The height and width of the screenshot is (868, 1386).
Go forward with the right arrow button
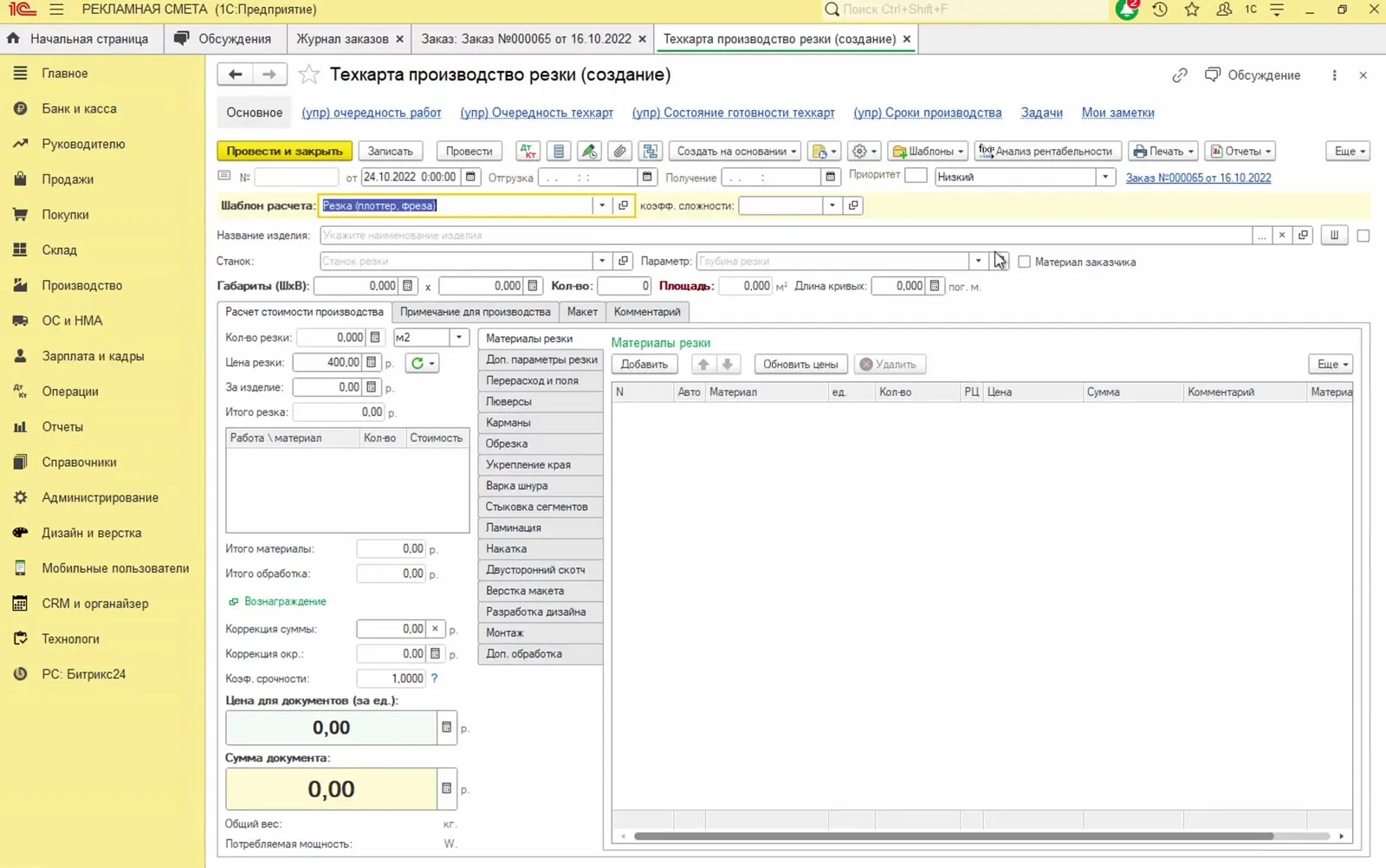pyautogui.click(x=269, y=74)
